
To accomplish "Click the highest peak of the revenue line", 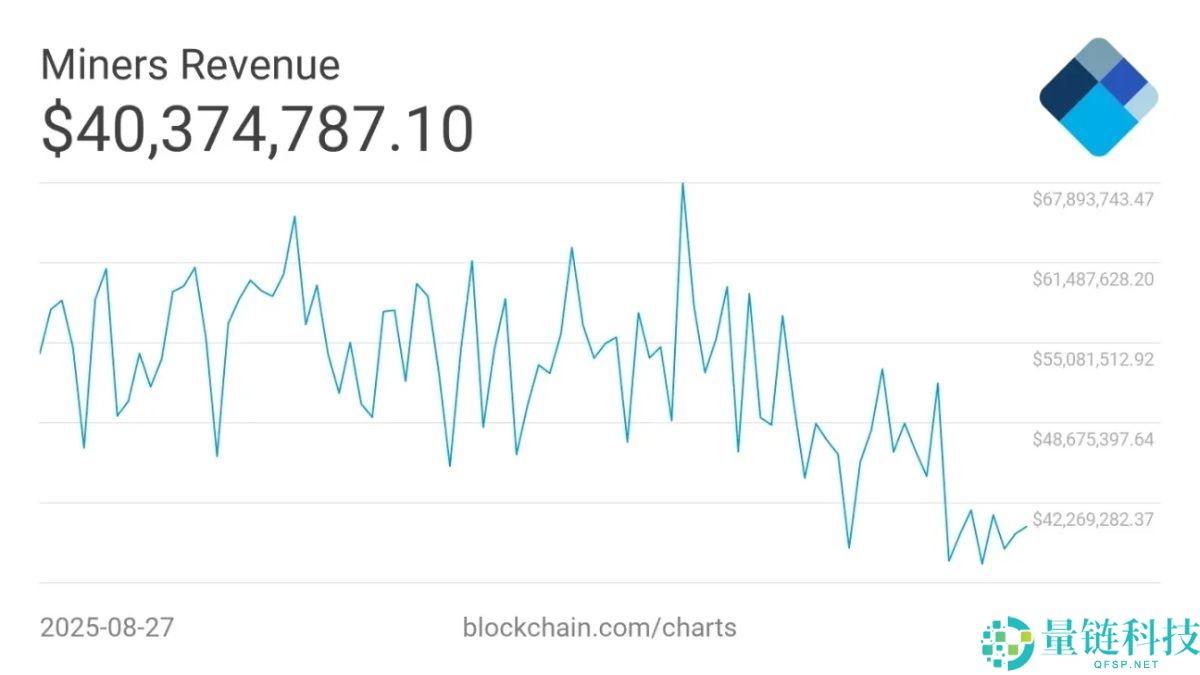I will click(x=683, y=184).
